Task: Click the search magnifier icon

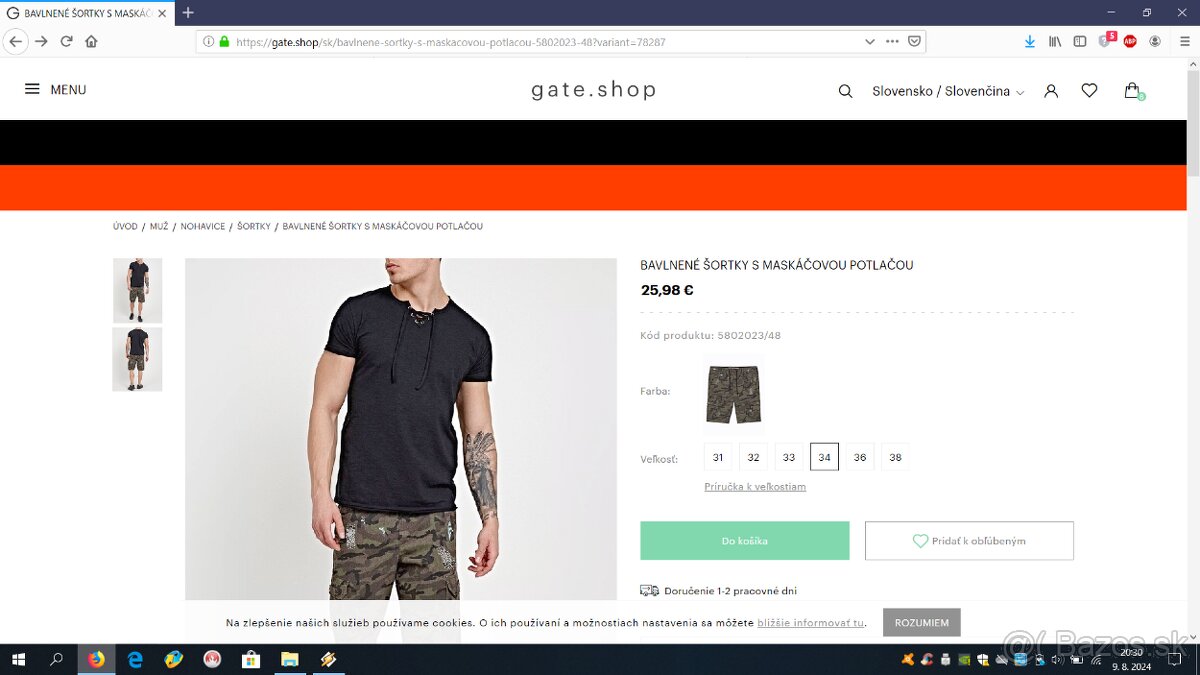Action: tap(845, 91)
